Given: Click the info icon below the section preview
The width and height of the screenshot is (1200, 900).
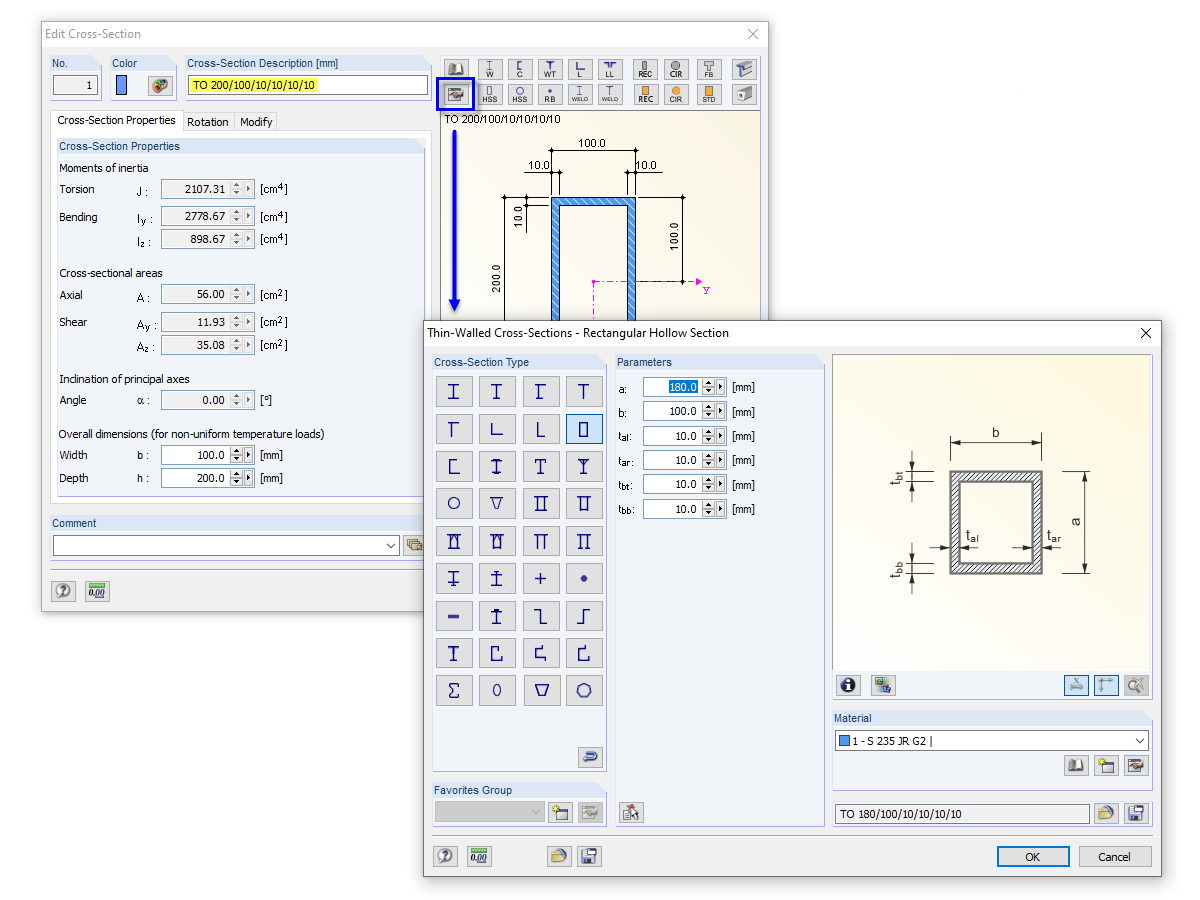Looking at the screenshot, I should point(847,685).
